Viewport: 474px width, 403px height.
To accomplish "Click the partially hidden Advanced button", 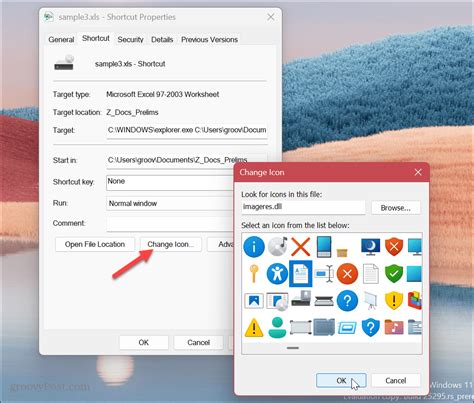I will pyautogui.click(x=221, y=244).
